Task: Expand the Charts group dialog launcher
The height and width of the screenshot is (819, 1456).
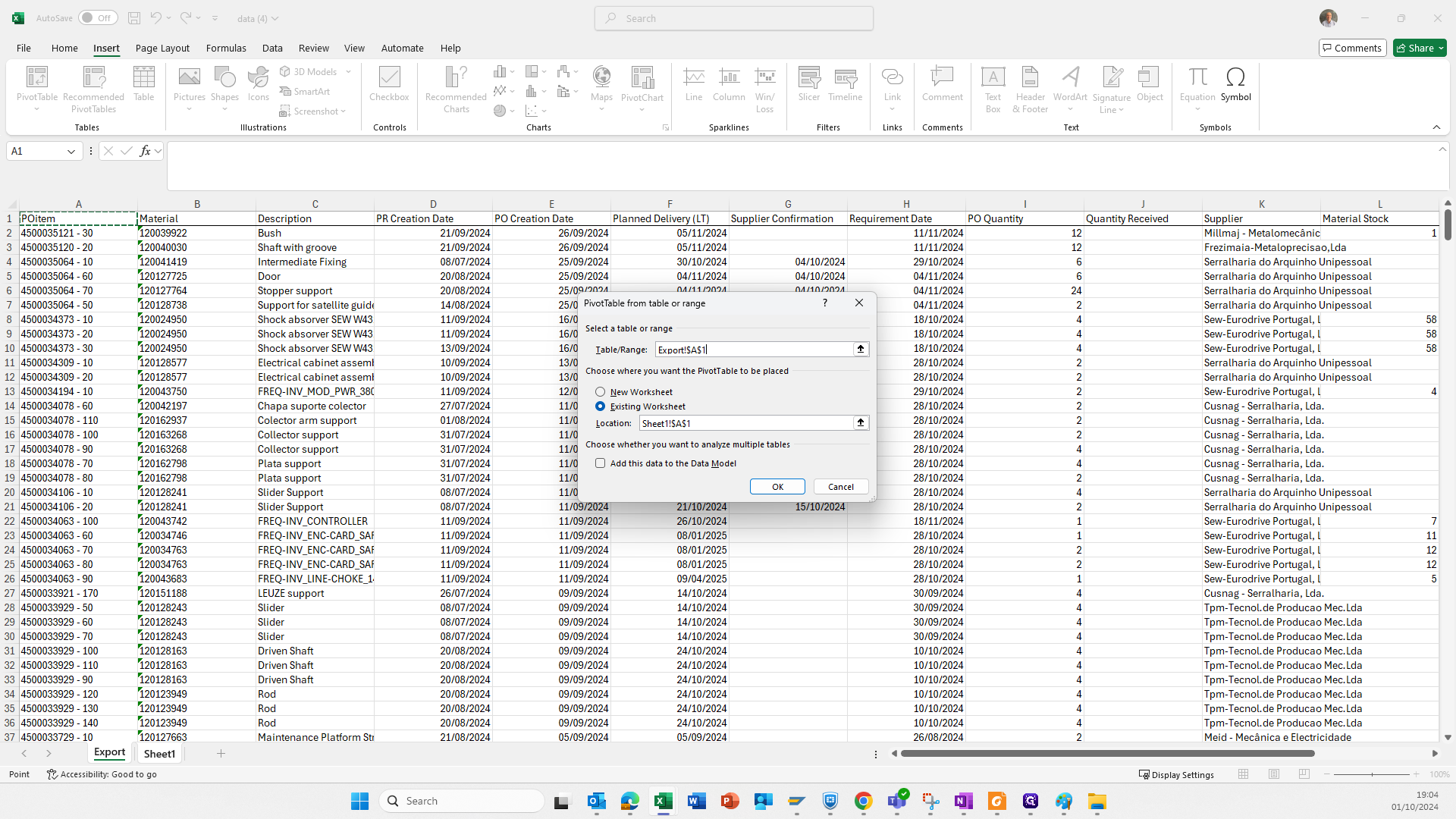Action: click(666, 127)
